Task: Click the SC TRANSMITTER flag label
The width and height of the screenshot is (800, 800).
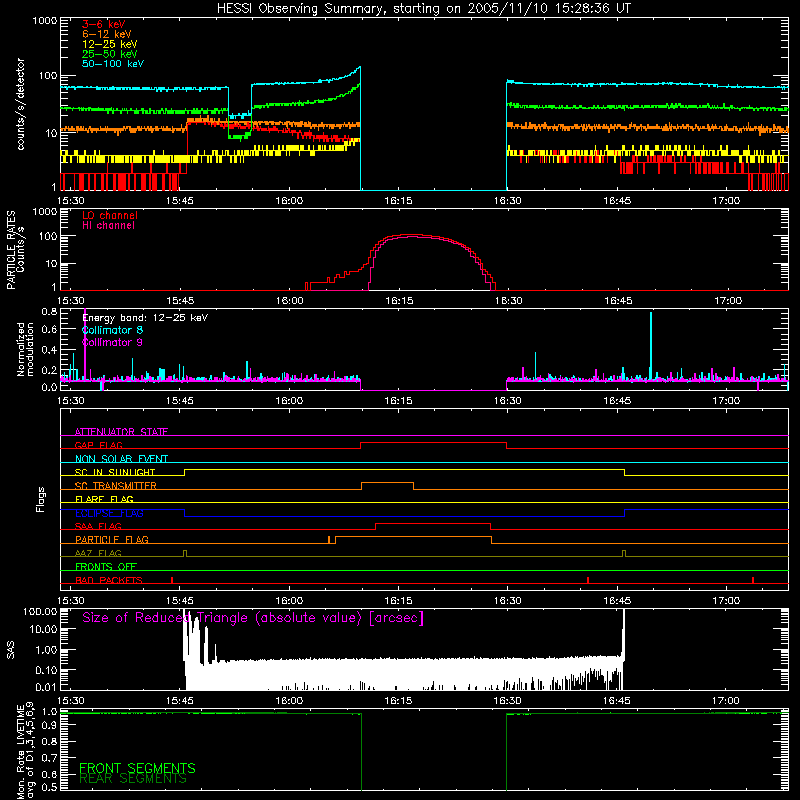Action: coord(115,486)
